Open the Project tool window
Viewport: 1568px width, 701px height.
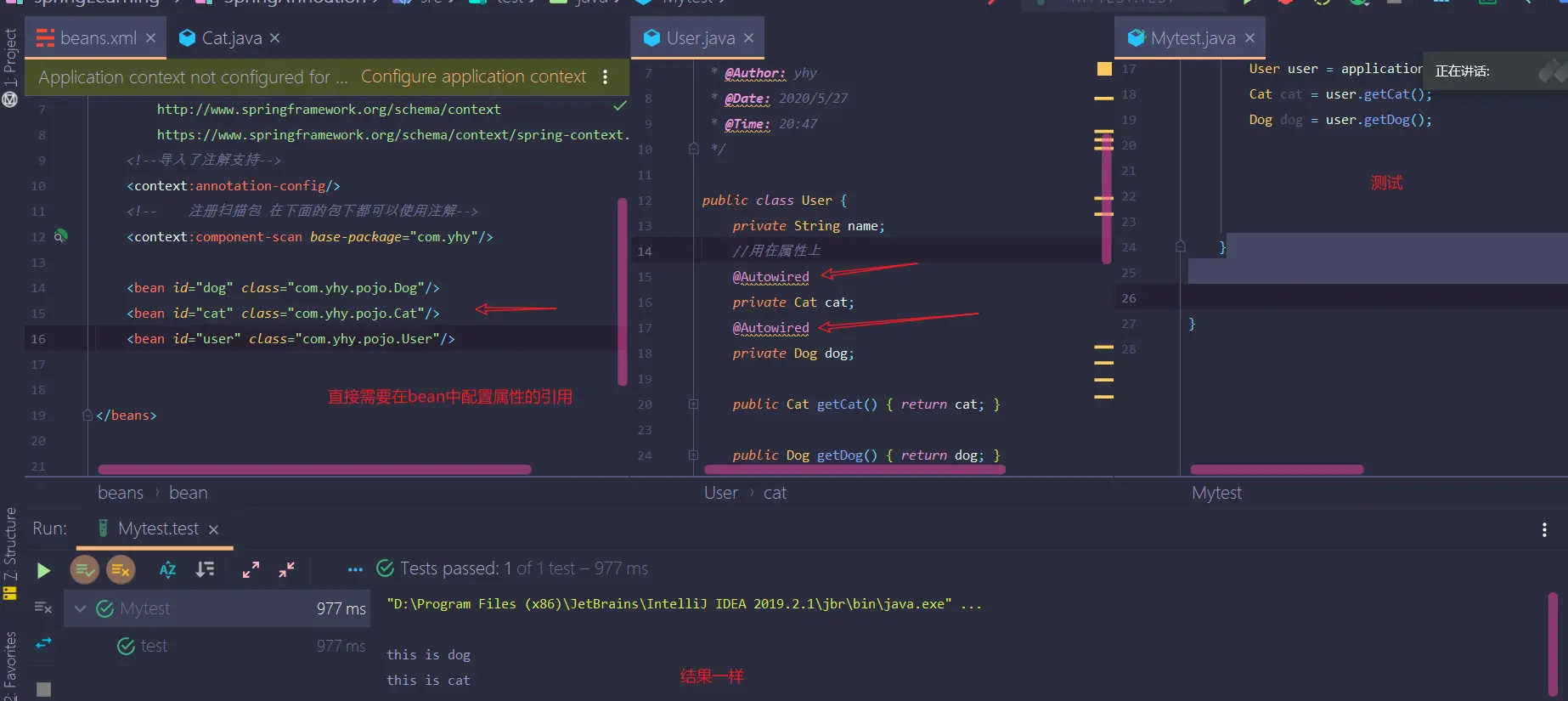(x=10, y=58)
